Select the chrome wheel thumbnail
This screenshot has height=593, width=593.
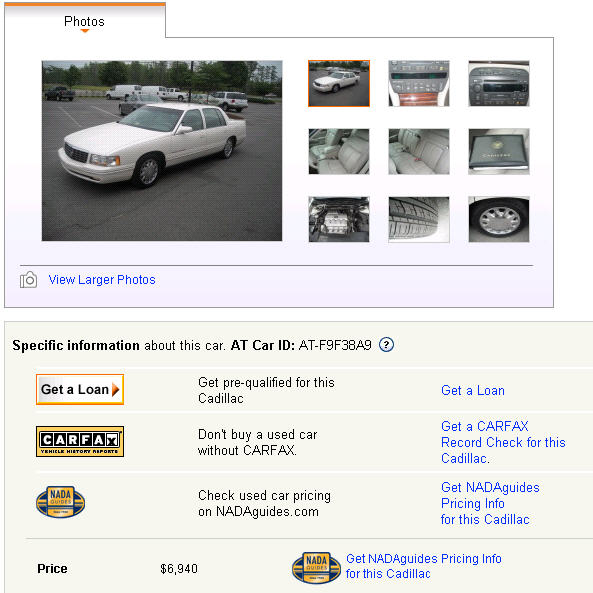tap(499, 219)
